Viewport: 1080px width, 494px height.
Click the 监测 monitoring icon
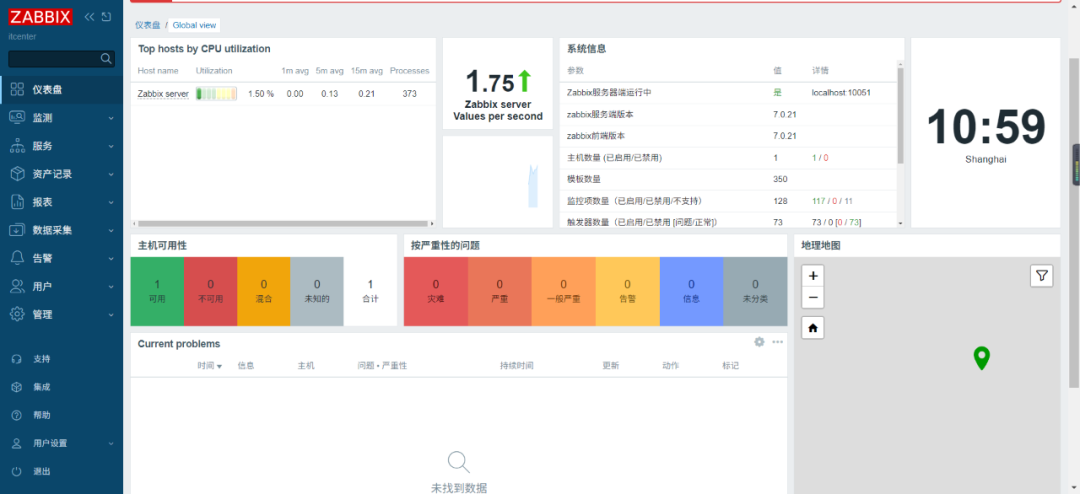point(18,118)
